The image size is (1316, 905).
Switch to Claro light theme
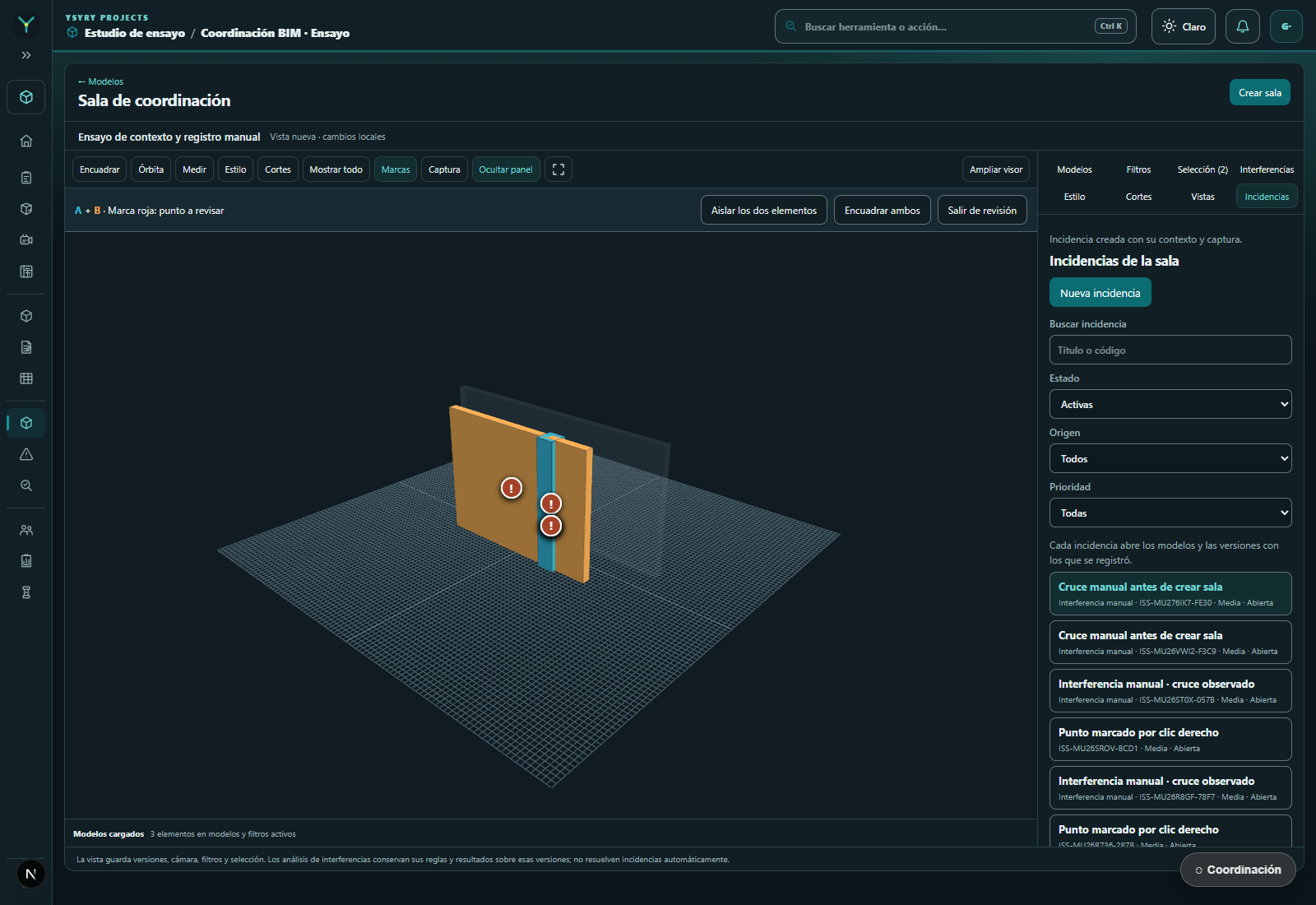pyautogui.click(x=1184, y=26)
